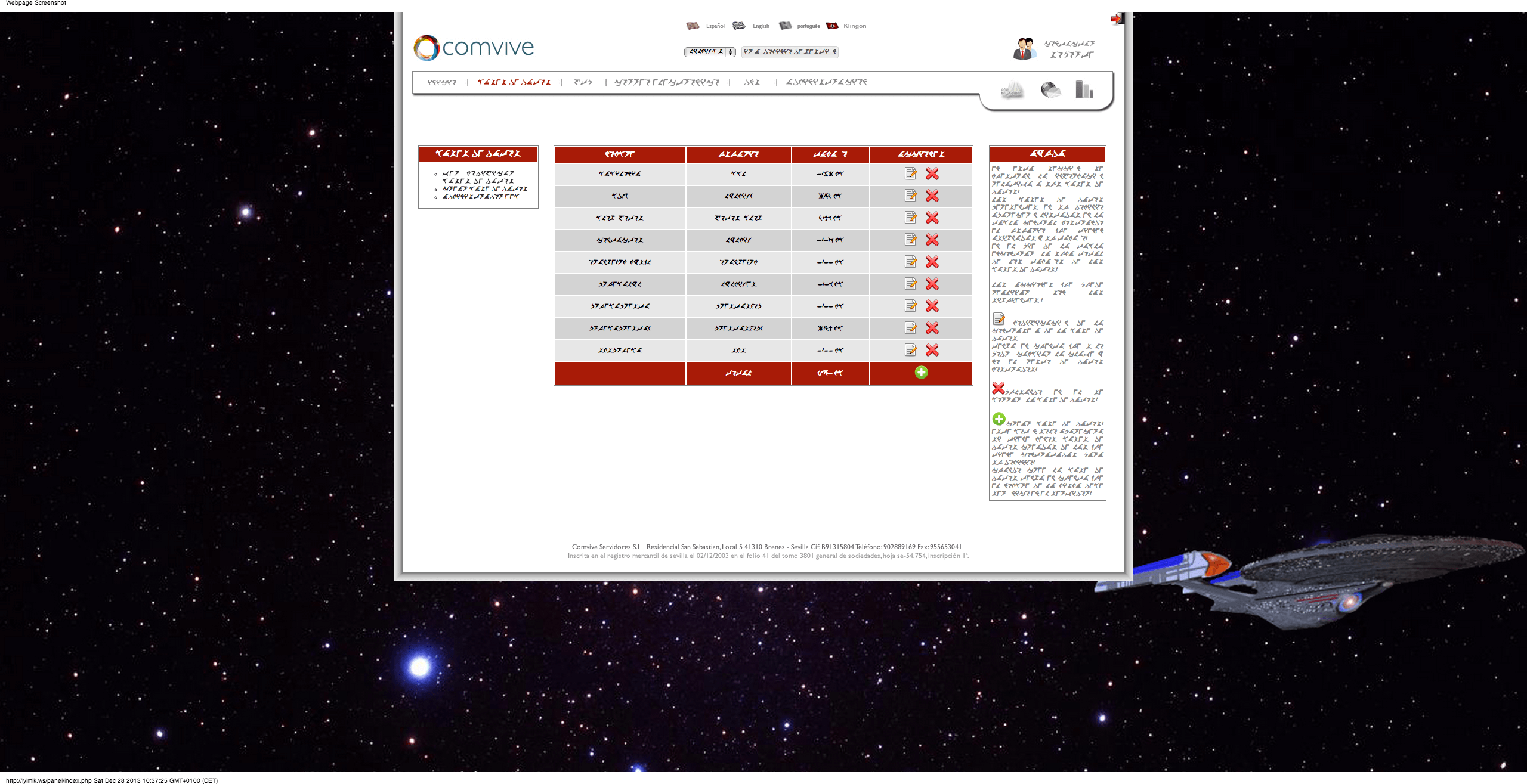Viewport: 1527px width, 784px height.
Task: Open the first item in the navigation menu
Action: point(442,82)
